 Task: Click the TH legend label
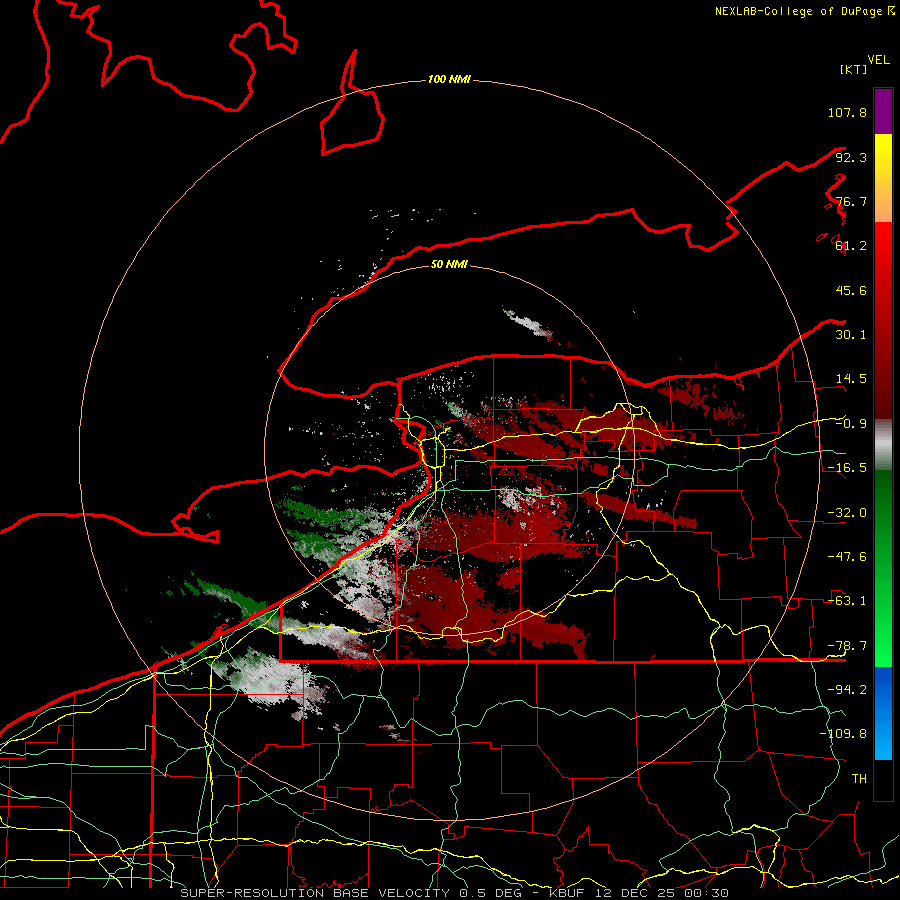pyautogui.click(x=859, y=779)
